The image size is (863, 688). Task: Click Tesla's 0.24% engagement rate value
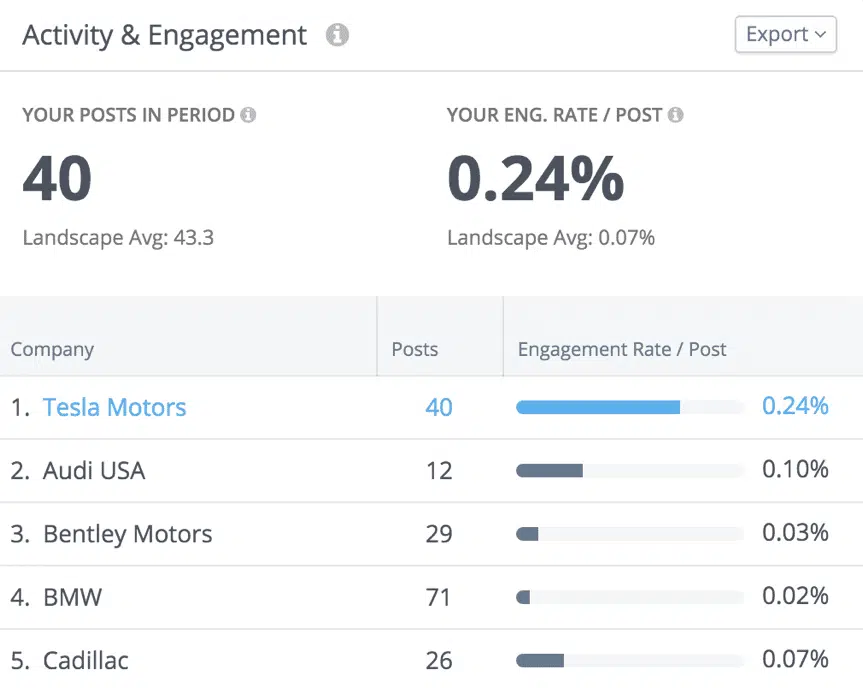point(795,406)
